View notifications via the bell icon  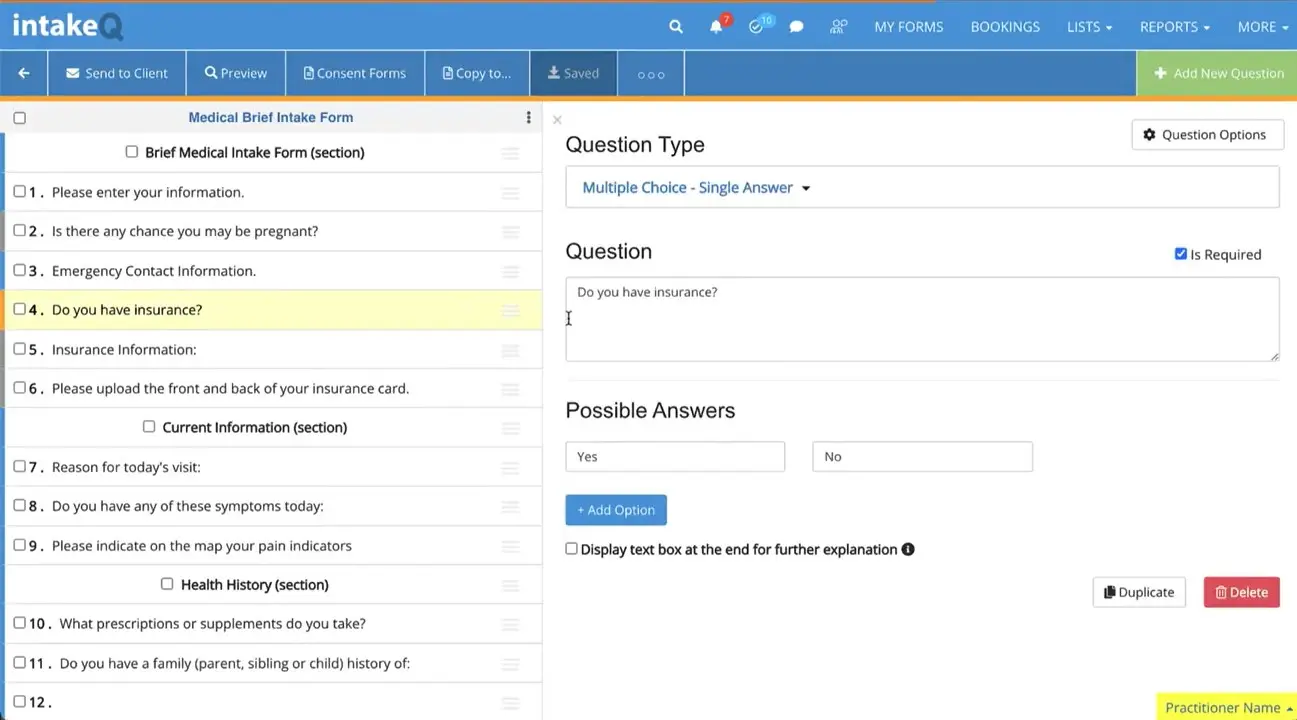(x=715, y=26)
